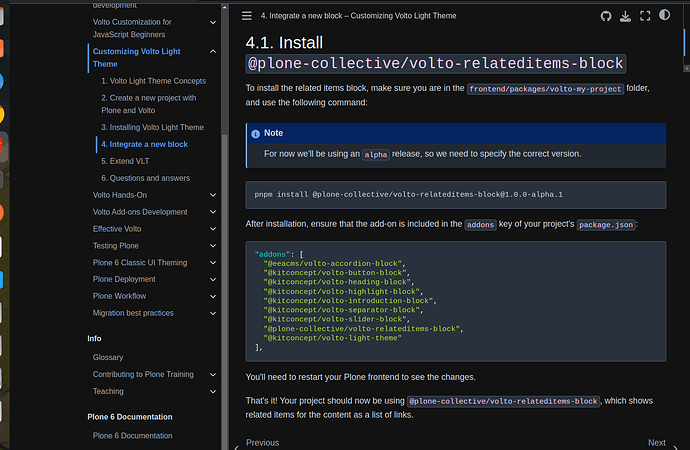Open the Testing Plone link
Screen dimensions: 690x450
pyautogui.click(x=115, y=246)
